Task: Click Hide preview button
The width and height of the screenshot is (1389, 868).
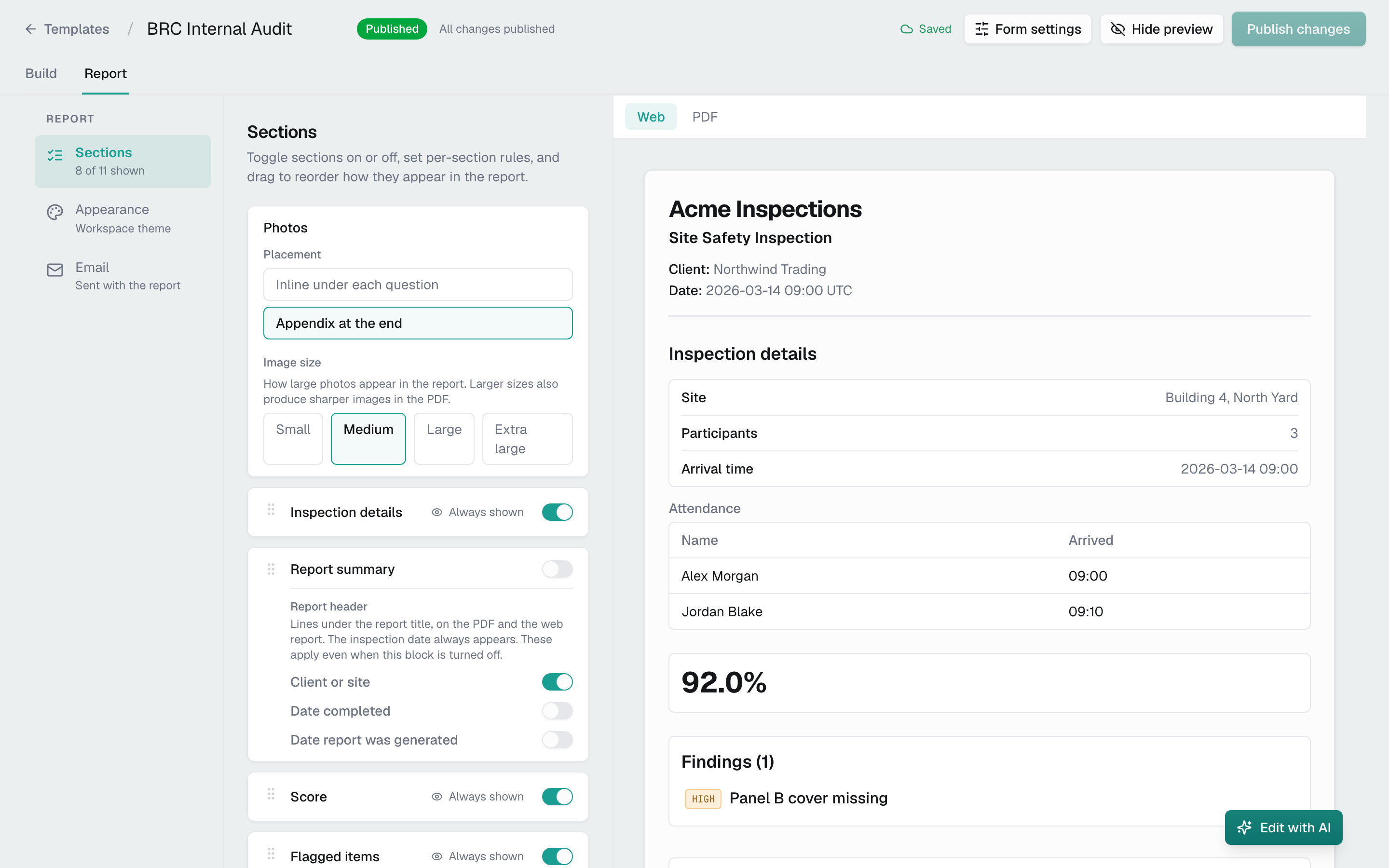Action: pyautogui.click(x=1162, y=29)
